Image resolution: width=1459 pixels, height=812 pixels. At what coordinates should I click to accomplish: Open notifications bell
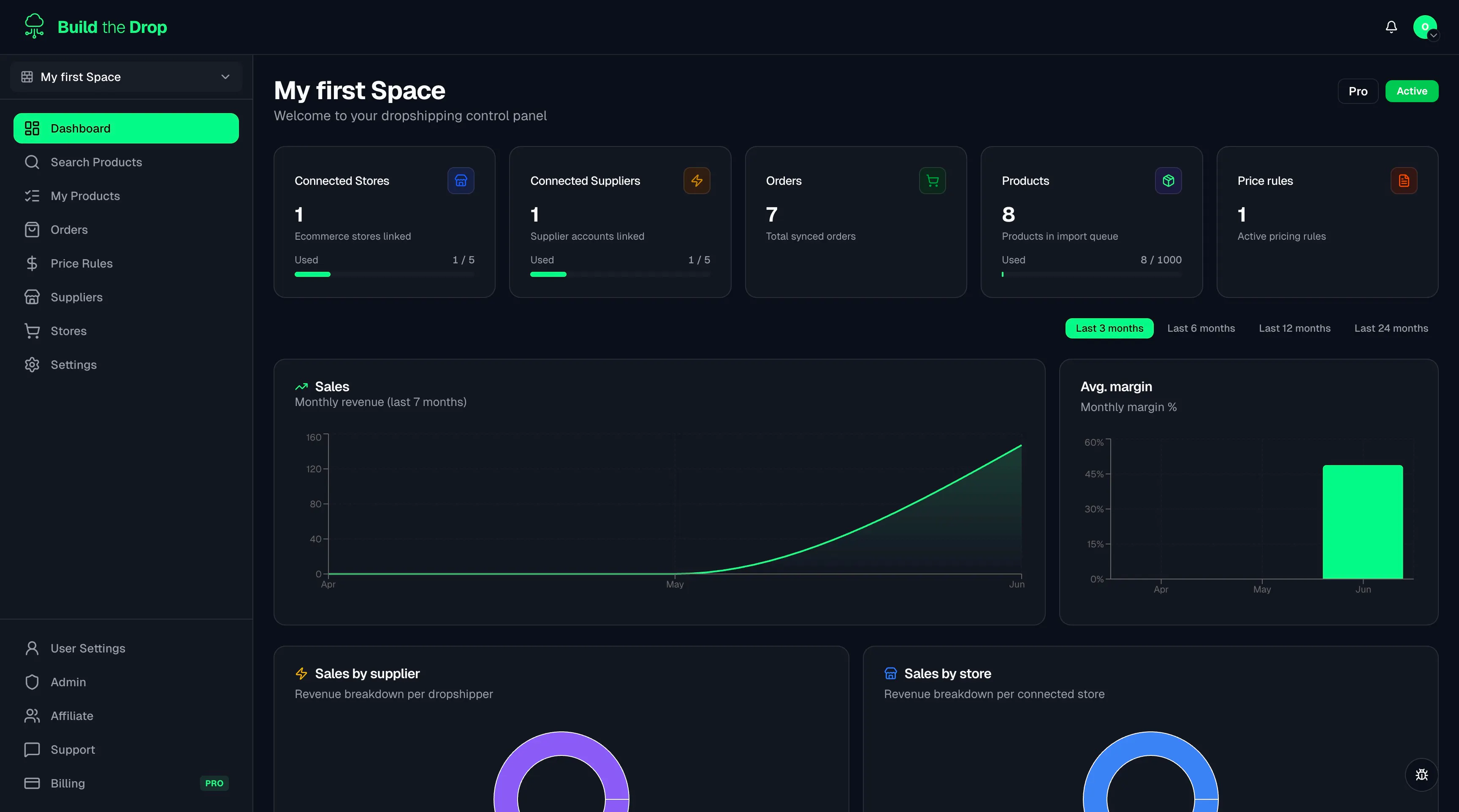[x=1391, y=27]
